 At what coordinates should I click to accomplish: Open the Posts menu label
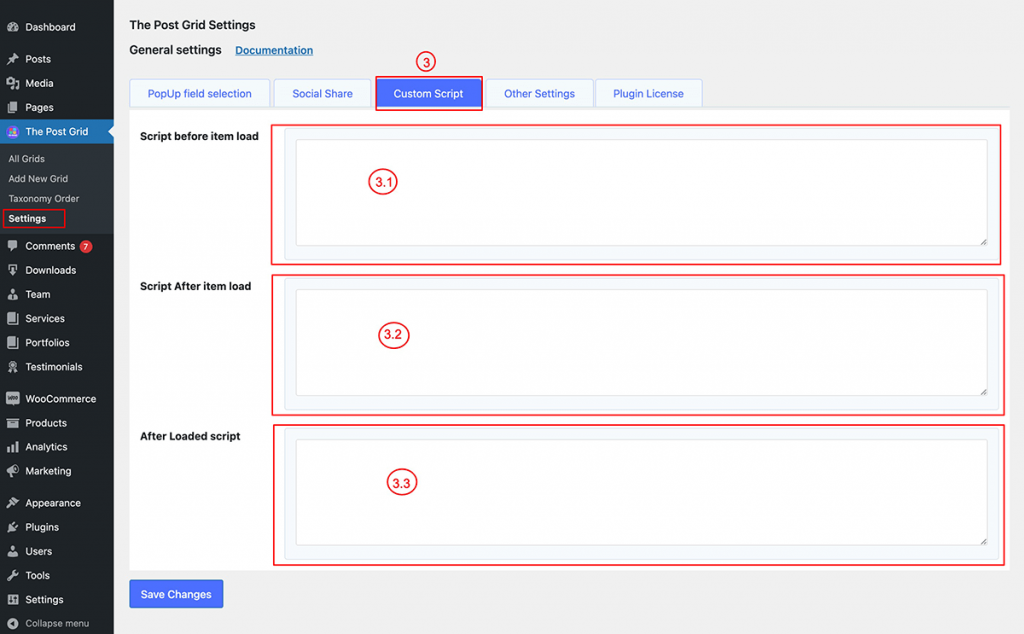coord(38,59)
